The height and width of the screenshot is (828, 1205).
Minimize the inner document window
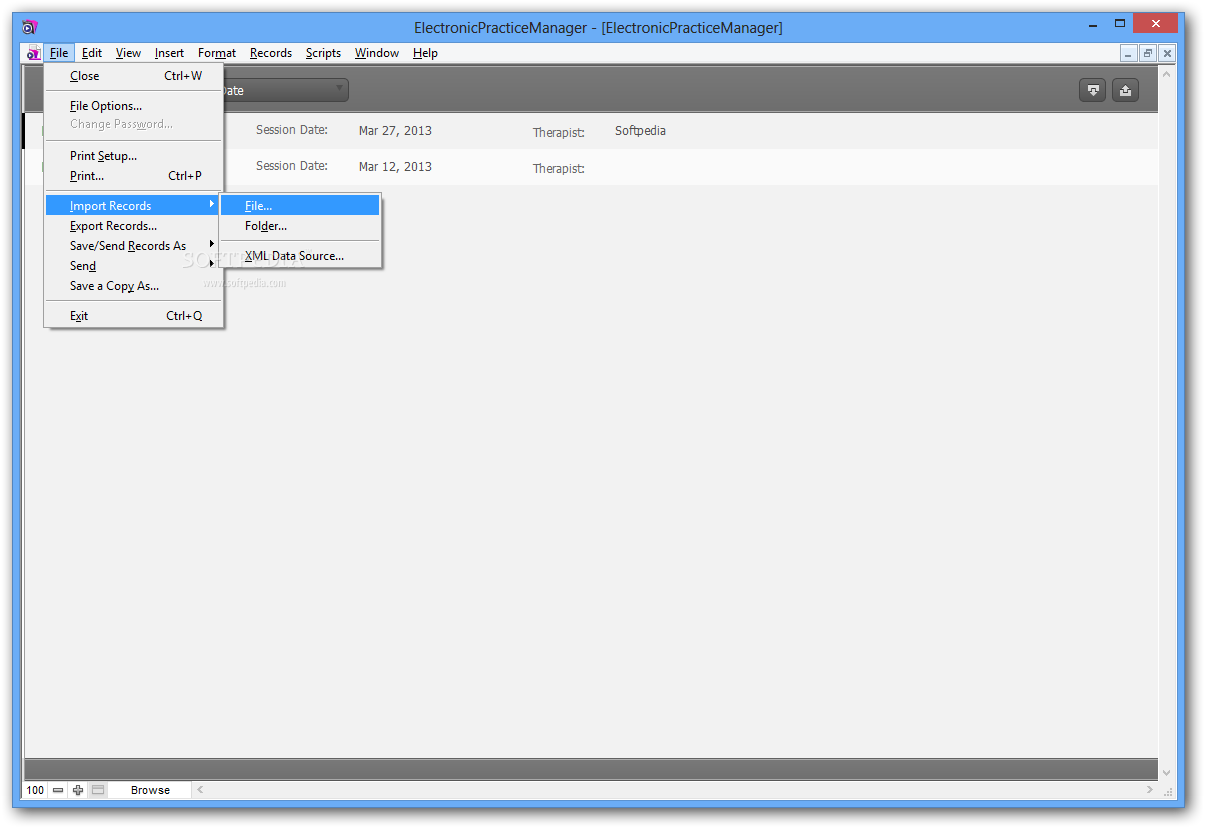click(x=1129, y=54)
